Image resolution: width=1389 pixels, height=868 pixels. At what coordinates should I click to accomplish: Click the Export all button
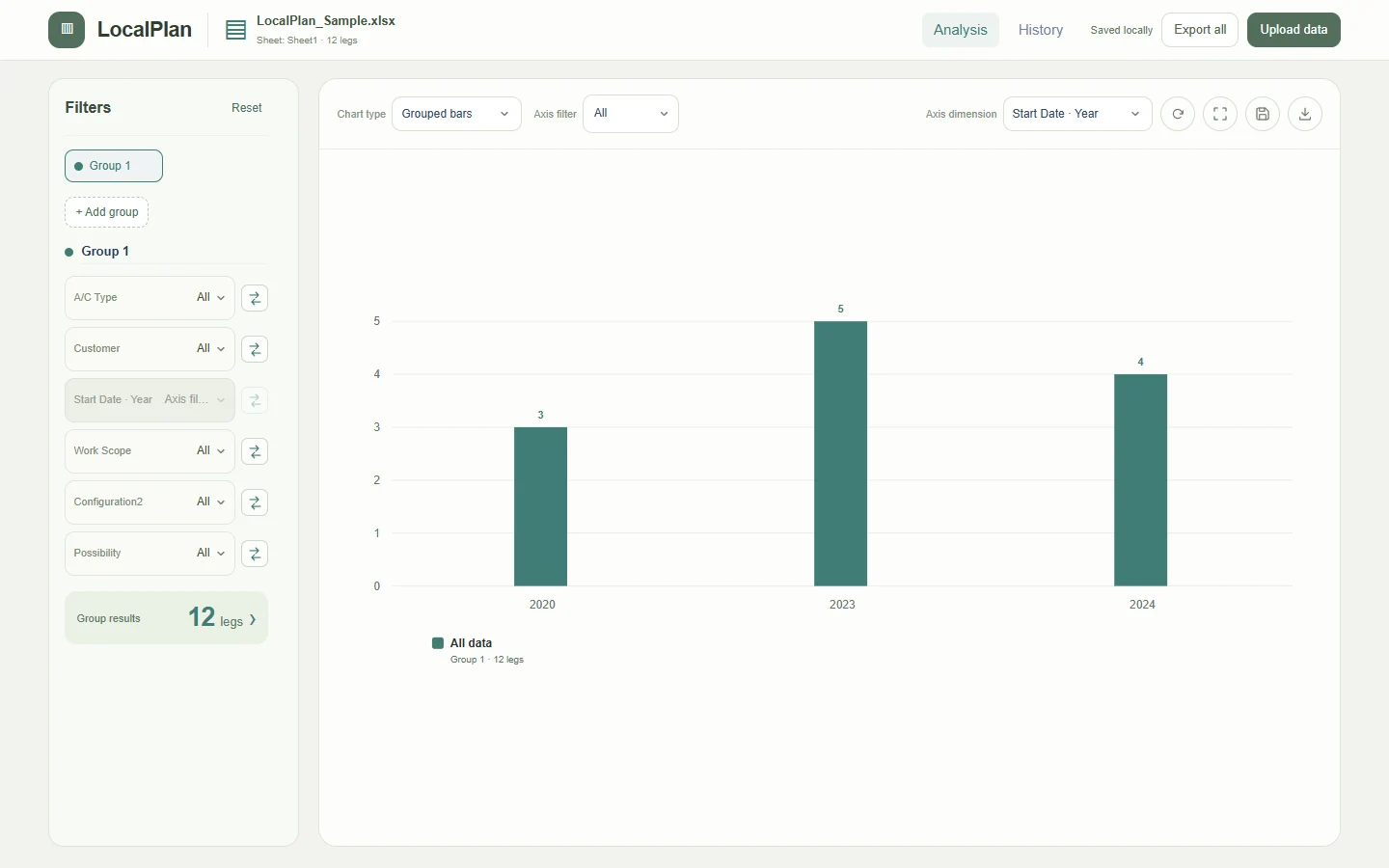[1200, 30]
